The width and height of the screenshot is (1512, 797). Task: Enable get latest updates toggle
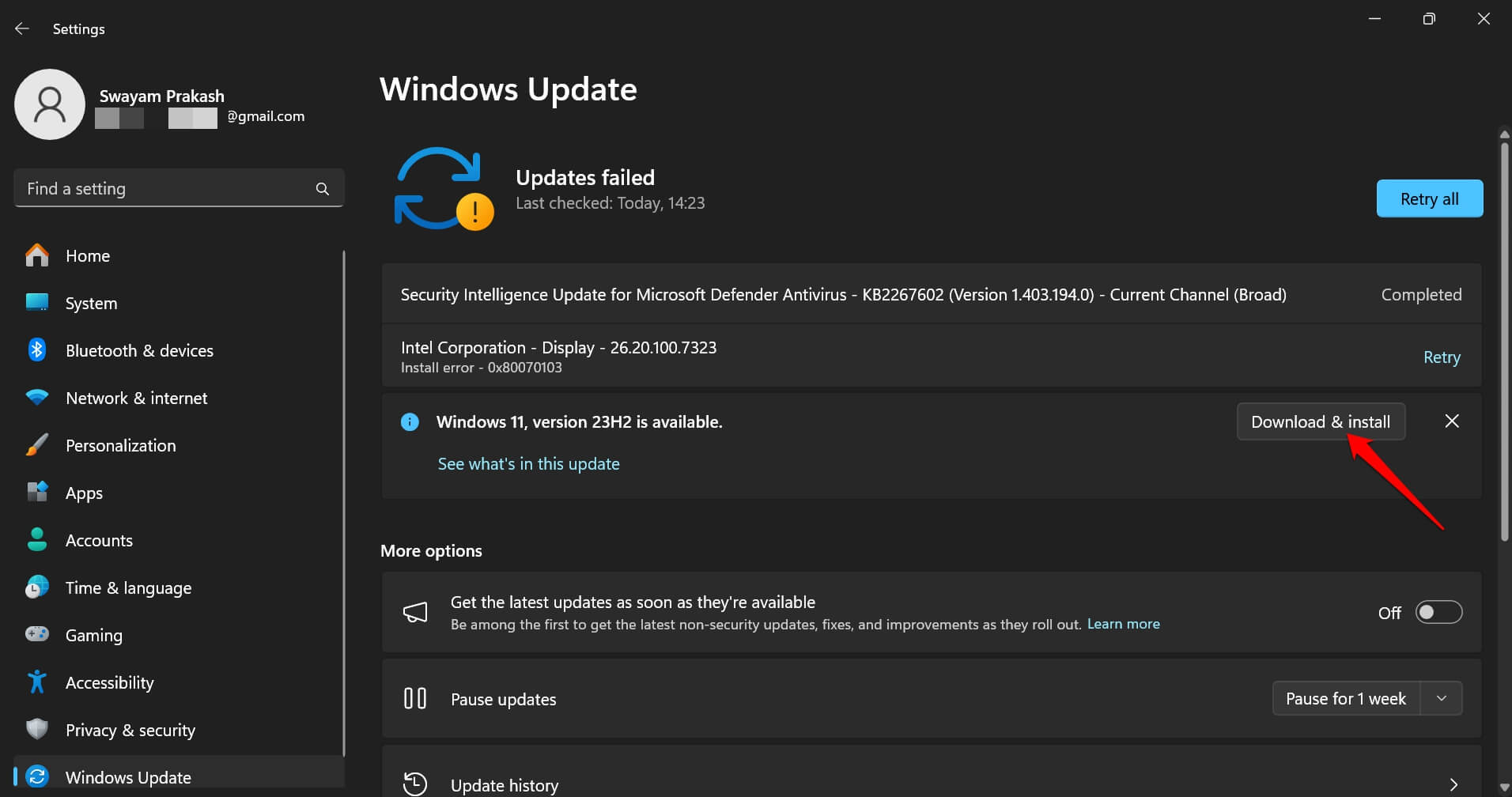(x=1438, y=613)
